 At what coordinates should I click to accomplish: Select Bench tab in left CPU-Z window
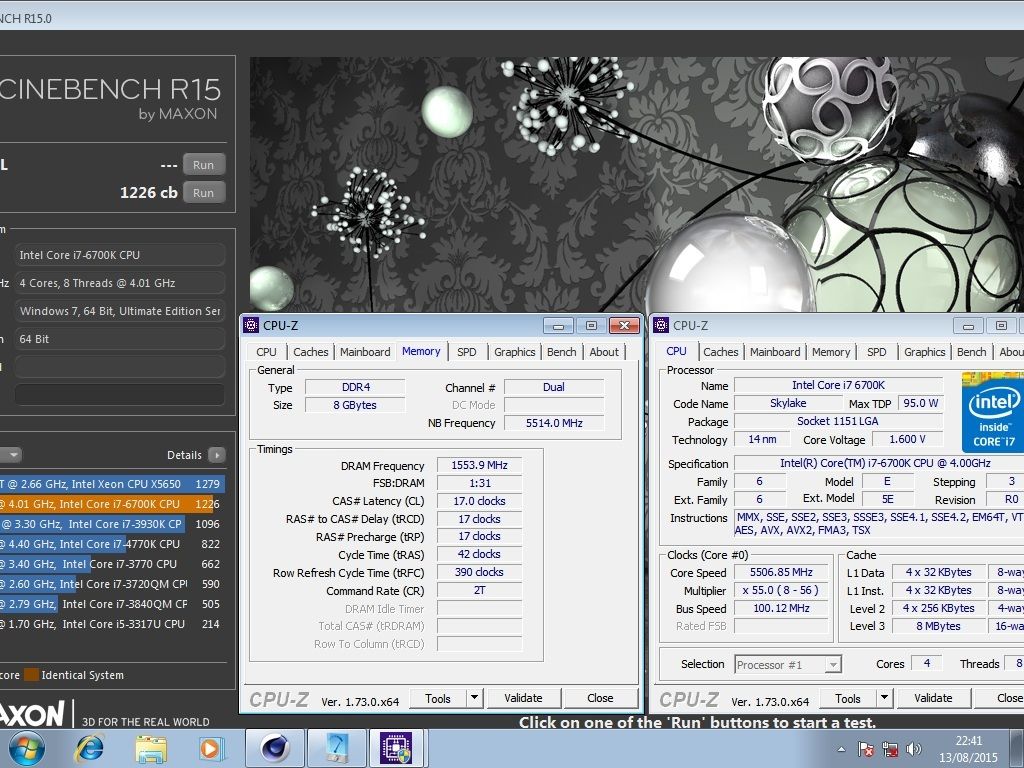click(561, 352)
